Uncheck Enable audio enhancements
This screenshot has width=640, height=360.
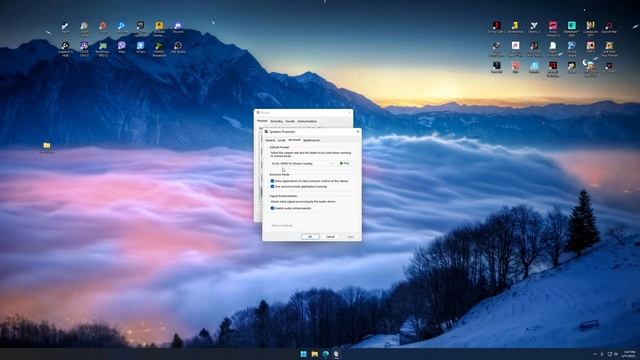(x=272, y=208)
